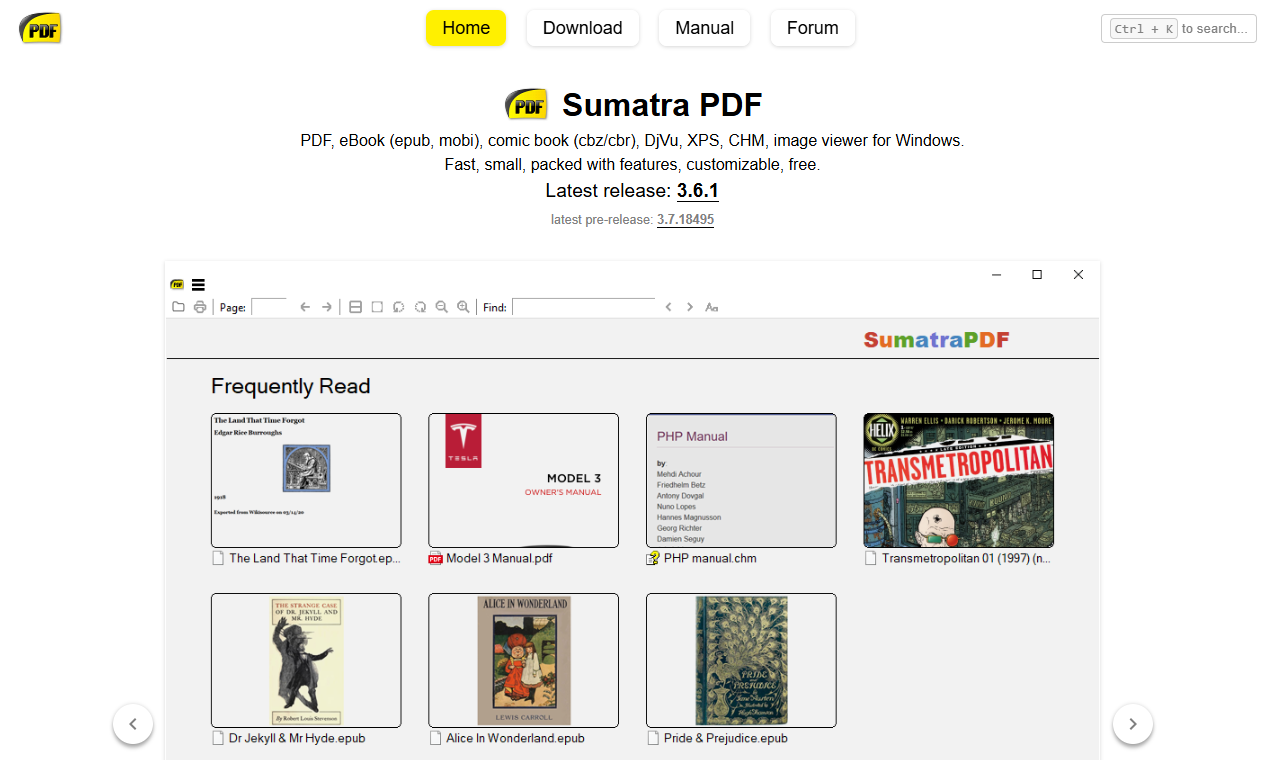Image resolution: width=1280 pixels, height=760 pixels.
Task: Show the previous screenshot with left arrow
Action: click(133, 724)
